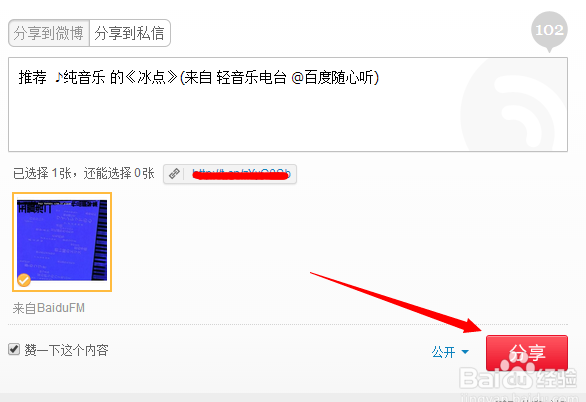This screenshot has width=586, height=402.
Task: Click the 赞一下这个内容 label text
Action: (67, 350)
